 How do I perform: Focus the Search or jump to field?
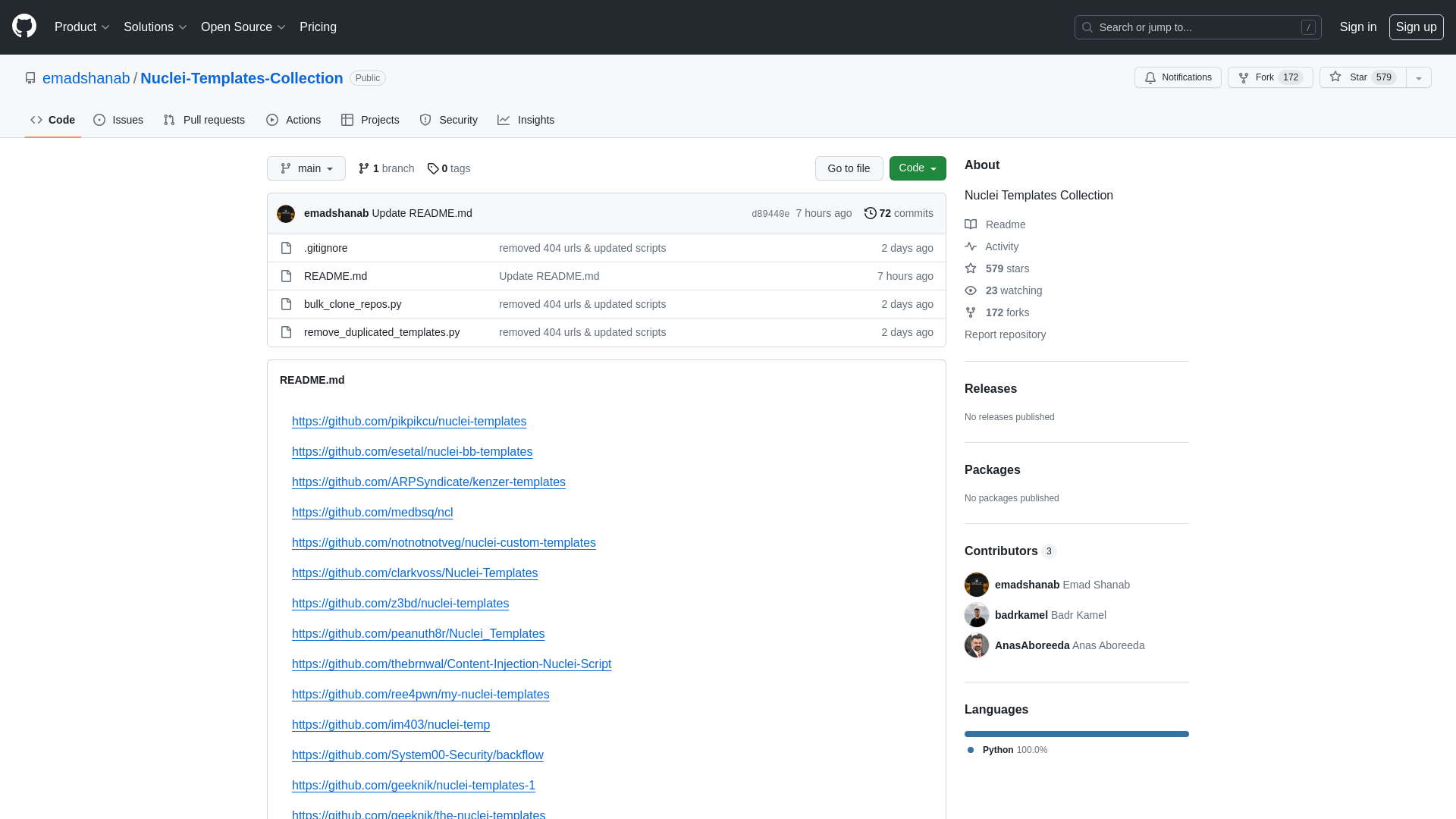tap(1198, 27)
